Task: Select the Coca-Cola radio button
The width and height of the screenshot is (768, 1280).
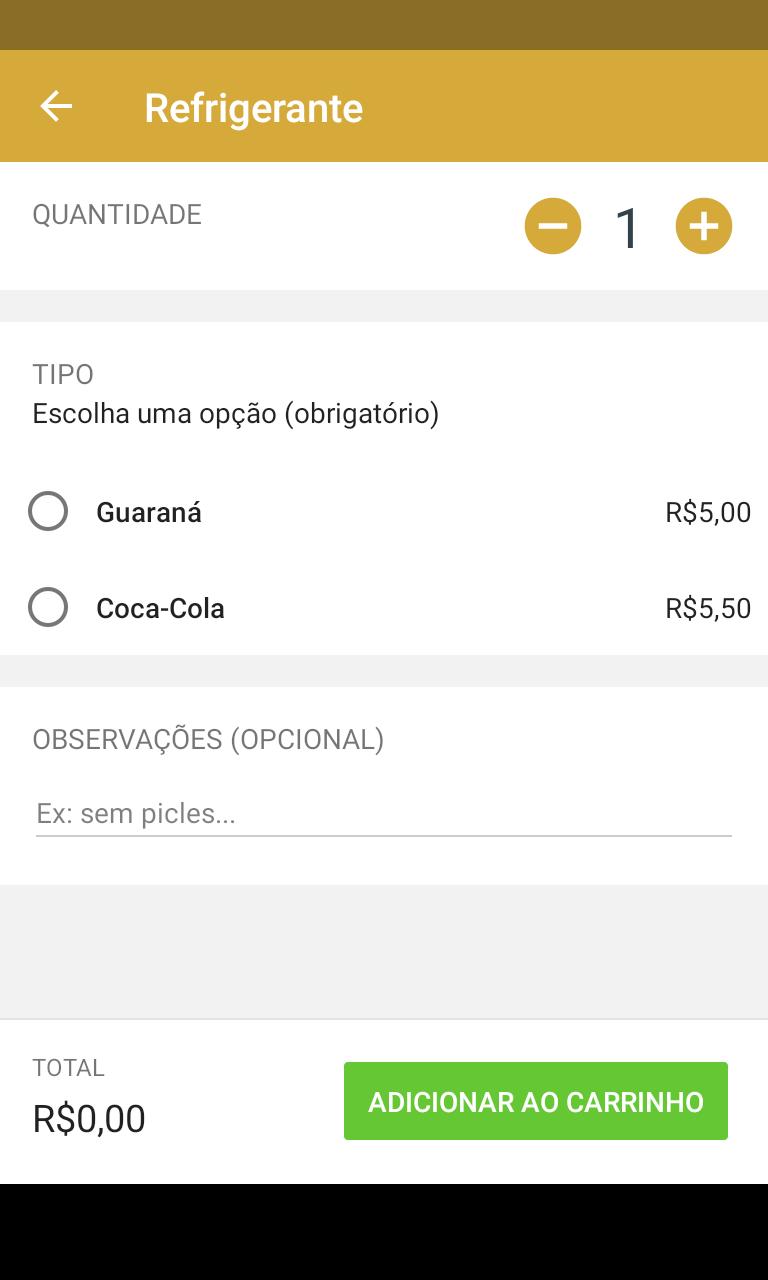Action: [48, 607]
